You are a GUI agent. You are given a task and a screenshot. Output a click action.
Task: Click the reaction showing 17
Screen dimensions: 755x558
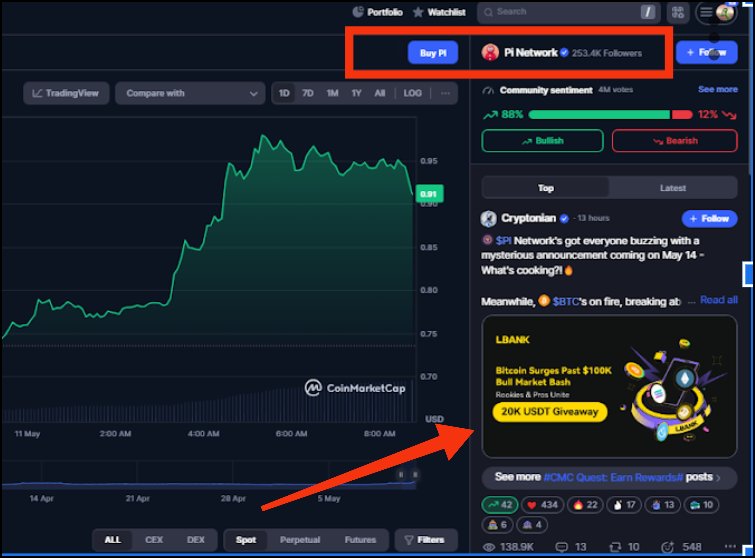coord(624,505)
